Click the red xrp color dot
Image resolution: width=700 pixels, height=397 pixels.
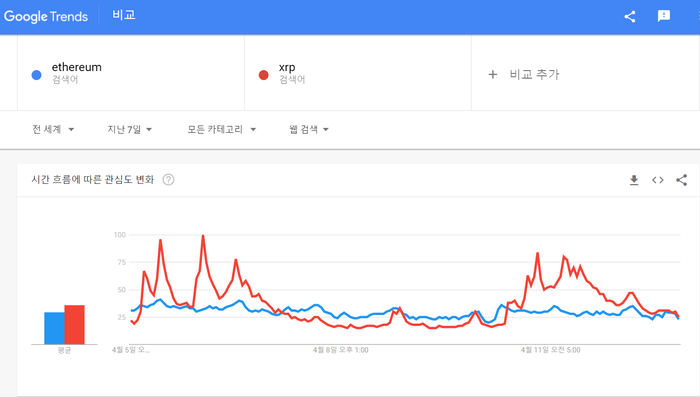click(x=263, y=75)
